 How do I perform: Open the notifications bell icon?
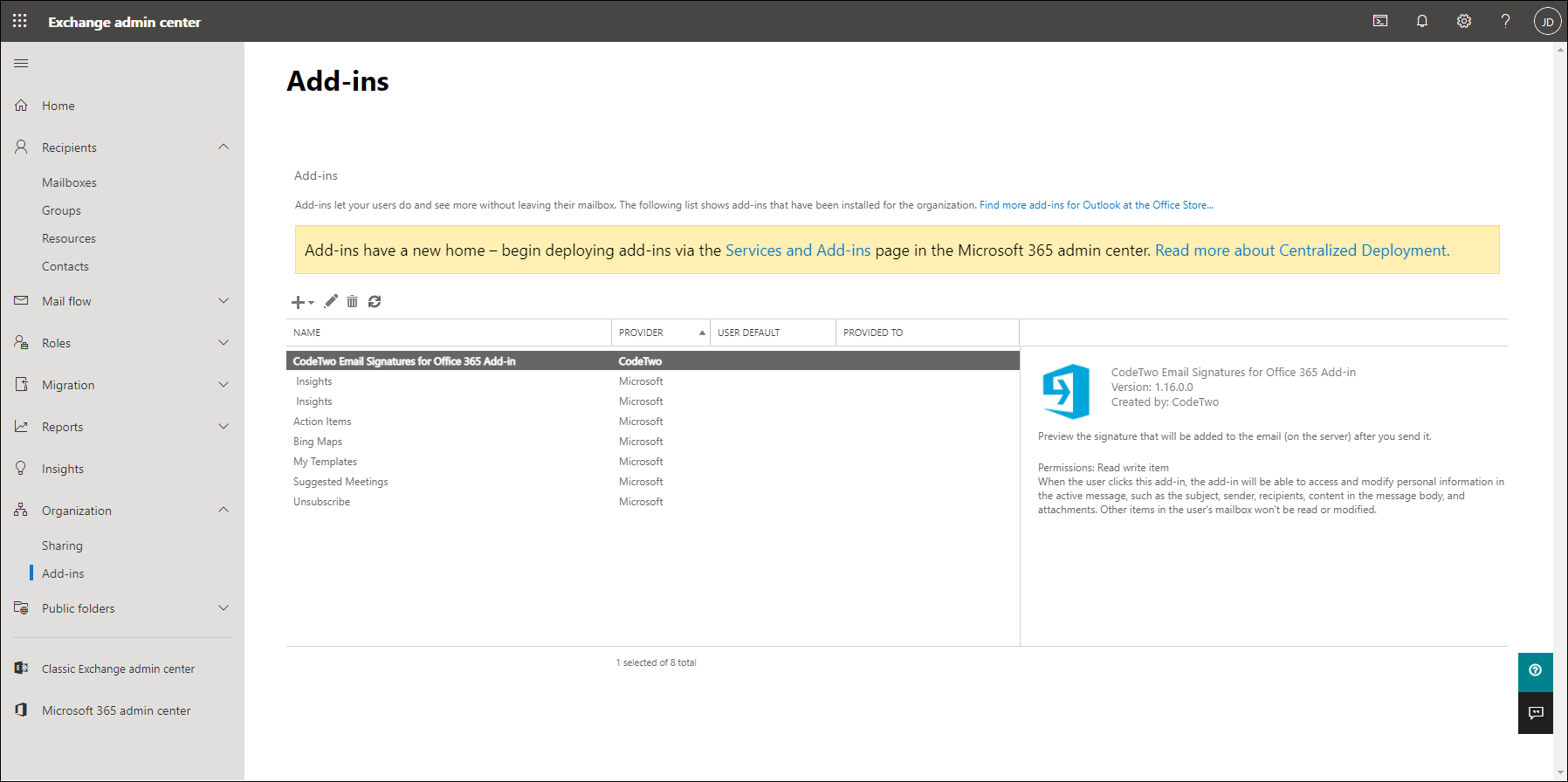1422,21
